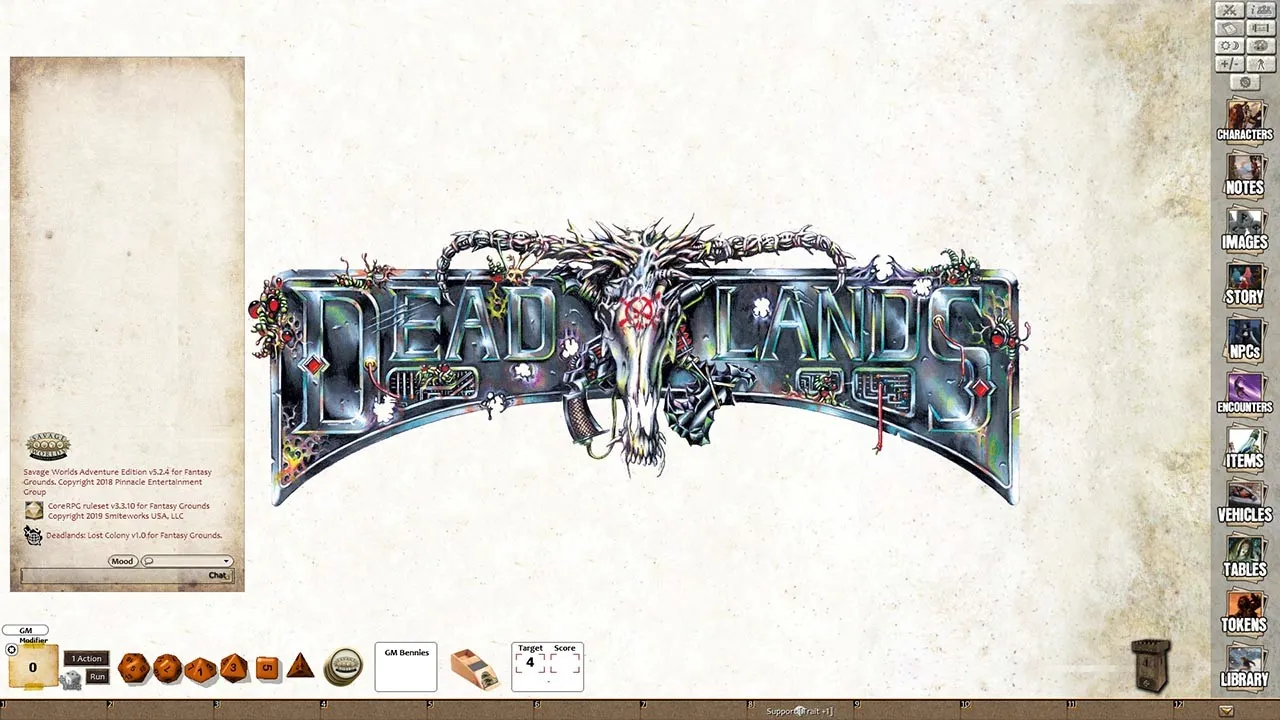Open the Mood dropdown in chat

click(187, 561)
